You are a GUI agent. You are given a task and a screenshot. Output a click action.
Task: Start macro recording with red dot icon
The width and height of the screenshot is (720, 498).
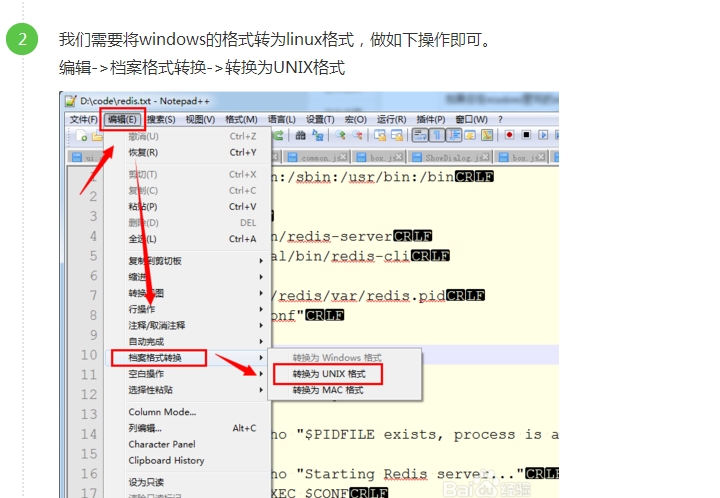coord(509,135)
